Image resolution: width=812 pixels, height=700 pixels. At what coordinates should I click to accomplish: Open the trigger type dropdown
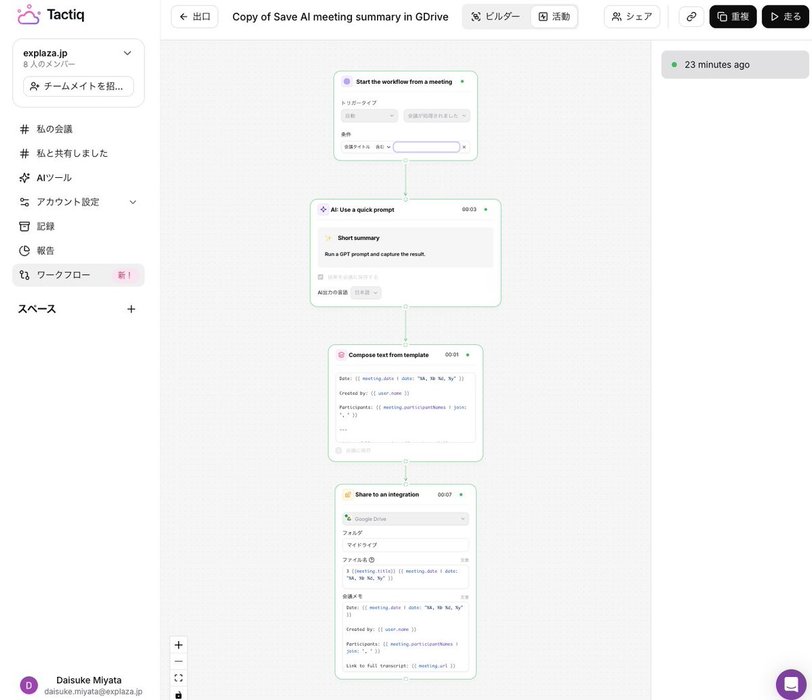pos(369,115)
